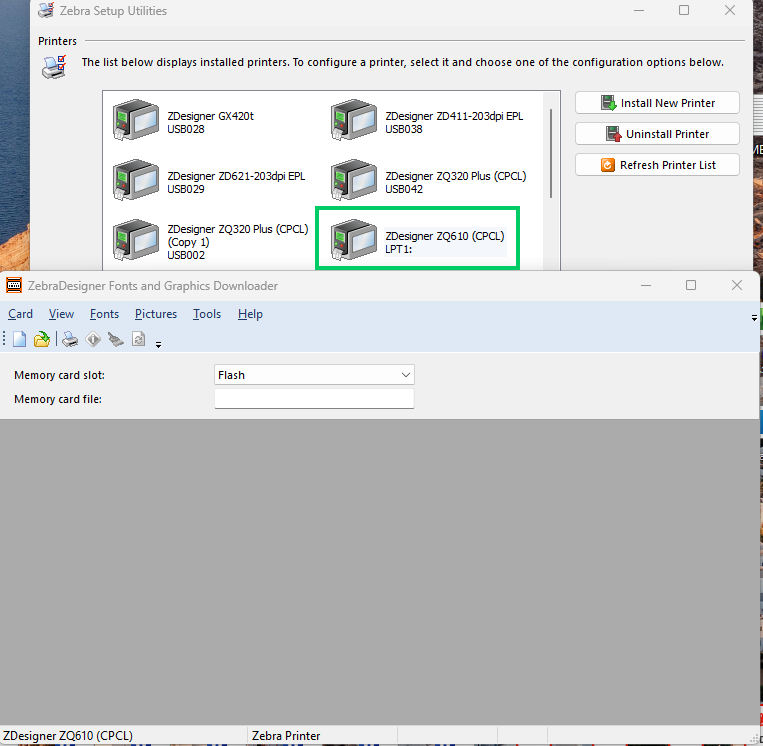763x746 pixels.
Task: Open the Pictures menu
Action: [x=156, y=314]
